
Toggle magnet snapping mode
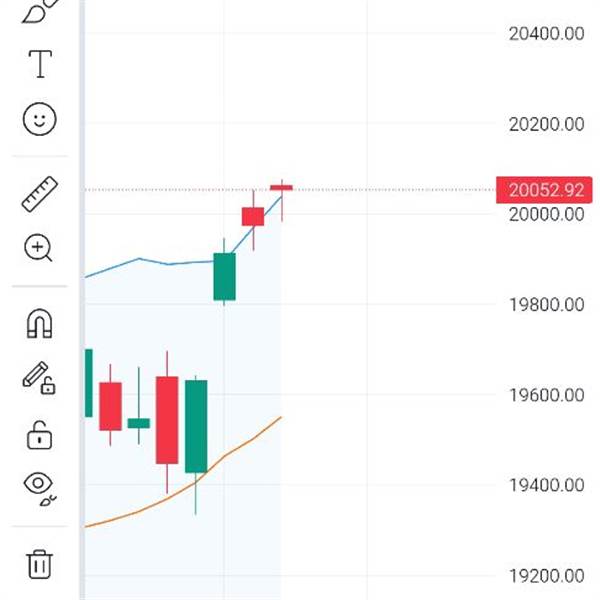tap(39, 323)
